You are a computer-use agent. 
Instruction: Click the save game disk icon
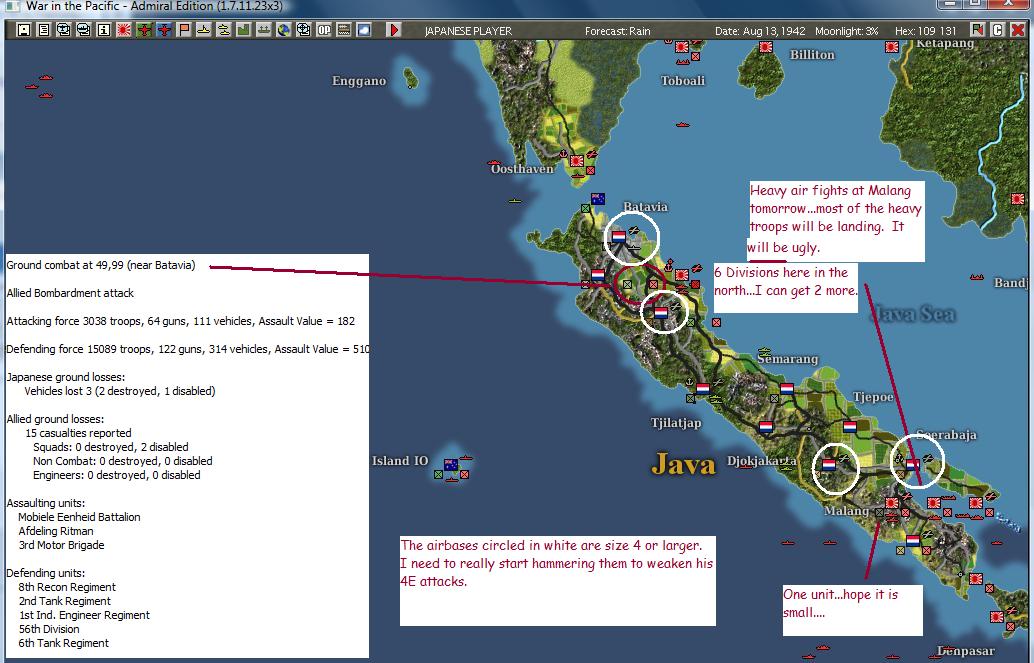click(24, 30)
